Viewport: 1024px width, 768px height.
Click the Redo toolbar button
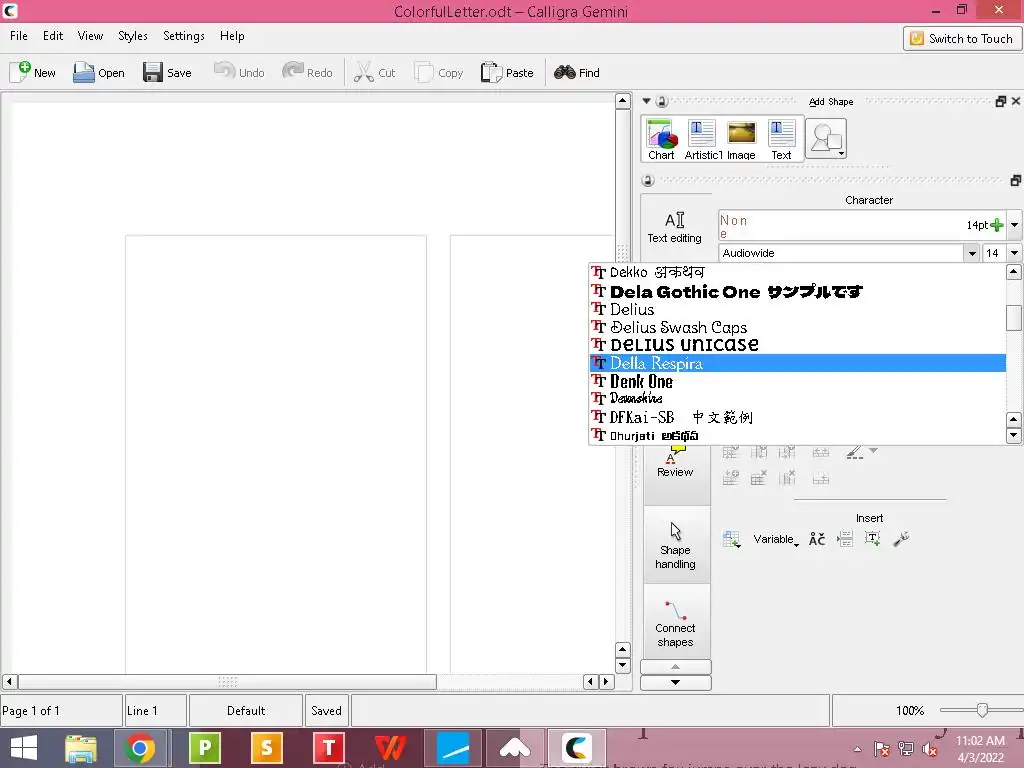[308, 72]
